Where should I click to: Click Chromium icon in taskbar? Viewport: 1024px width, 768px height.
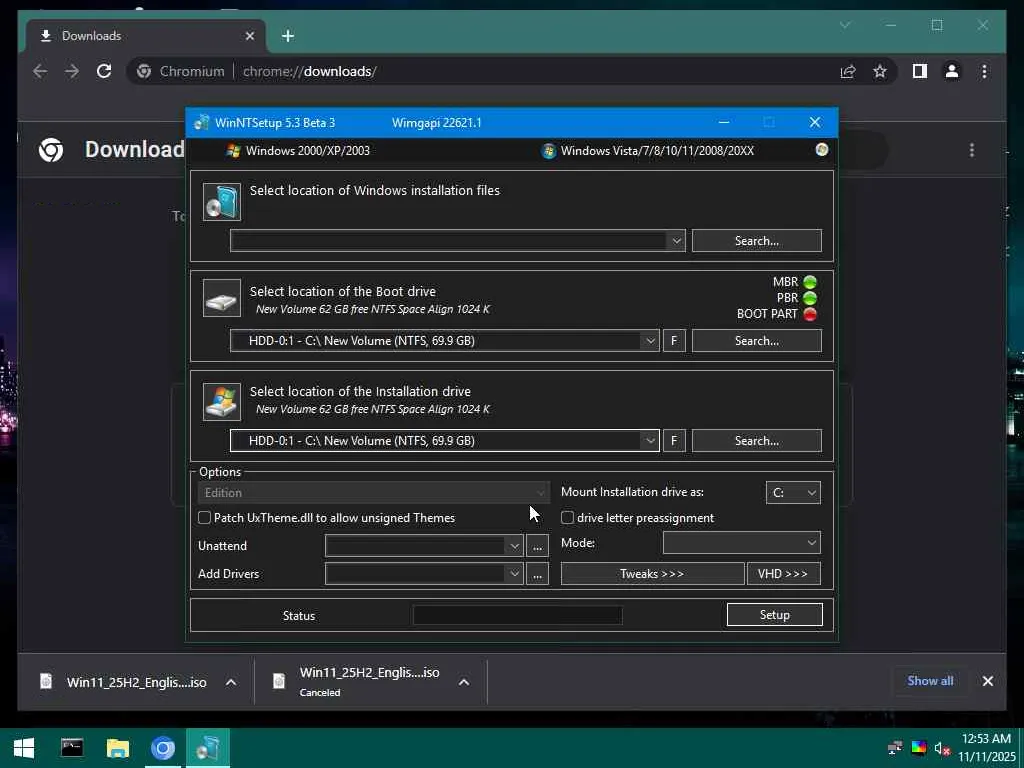(x=163, y=748)
